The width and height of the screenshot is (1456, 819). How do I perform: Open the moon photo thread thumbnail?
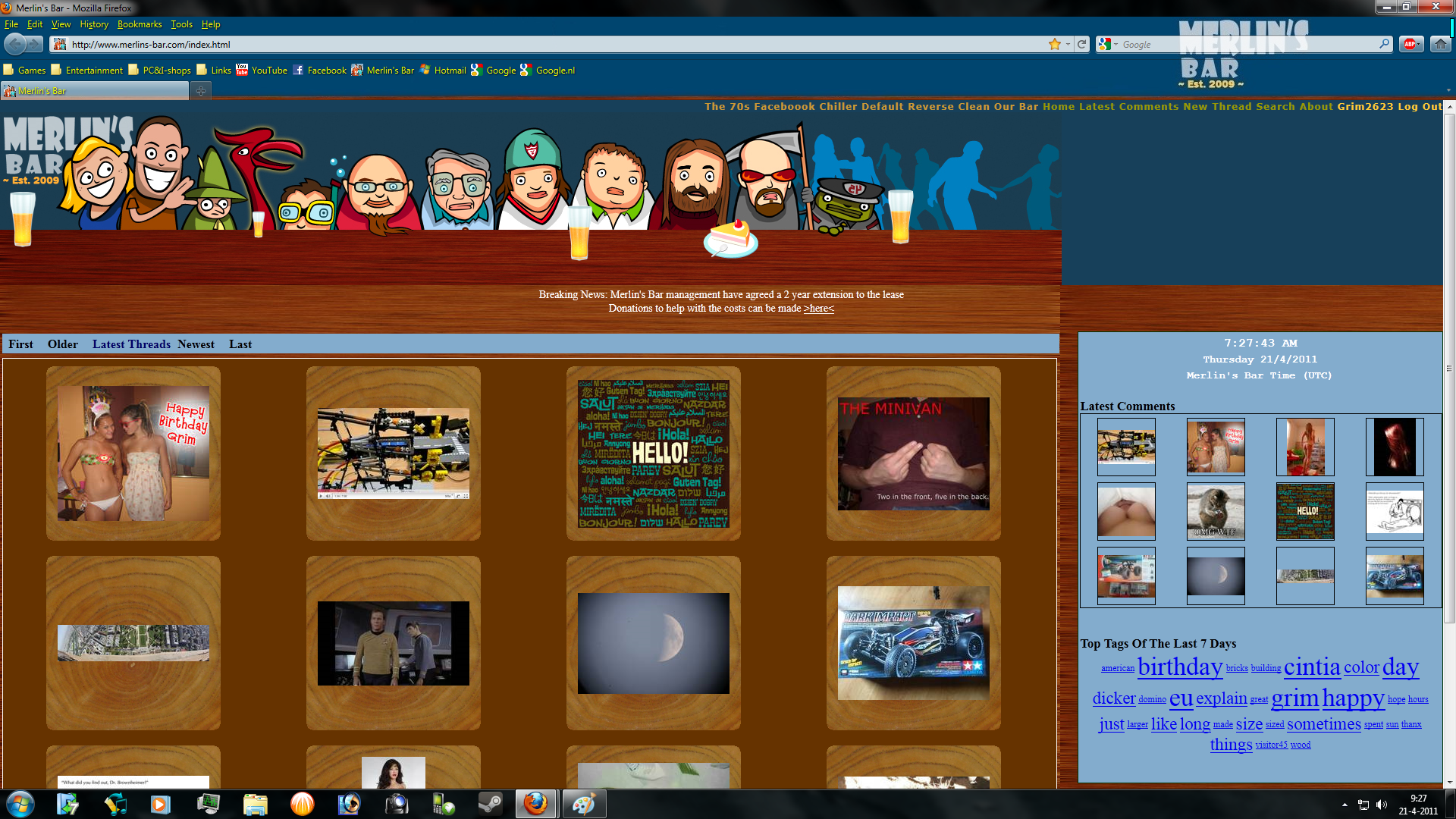654,643
